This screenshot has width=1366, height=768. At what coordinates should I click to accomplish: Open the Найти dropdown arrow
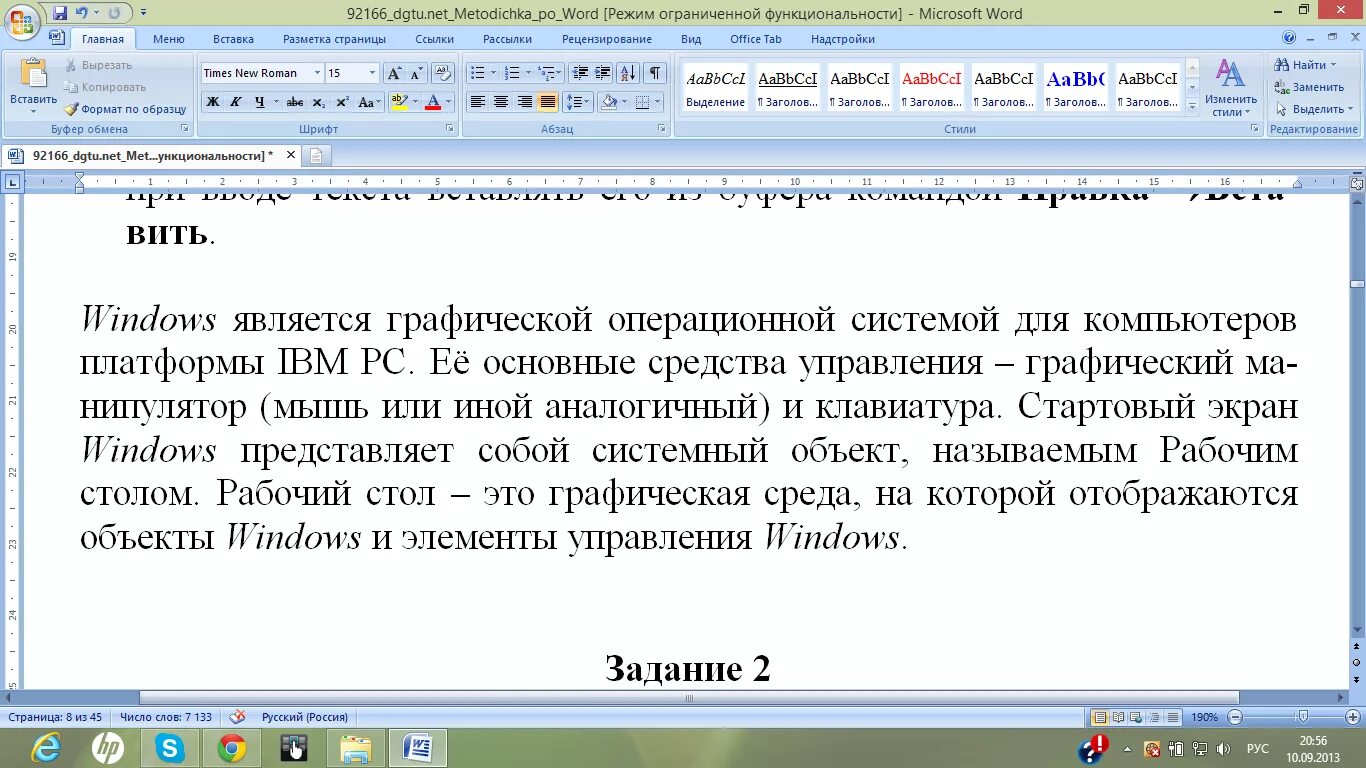[x=1333, y=65]
